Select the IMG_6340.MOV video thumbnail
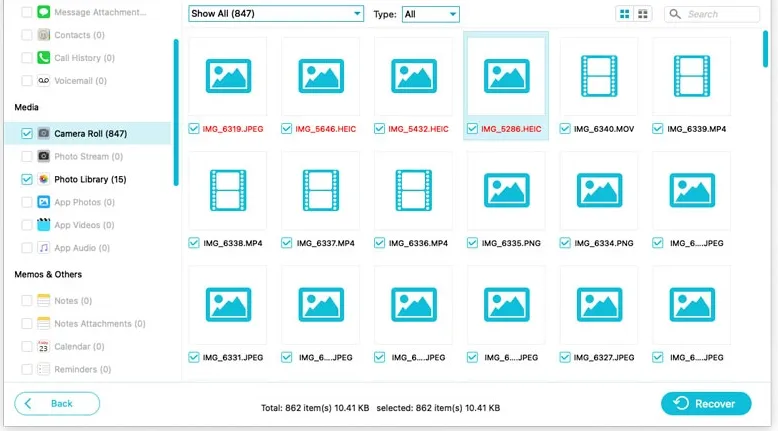This screenshot has height=431, width=778. coord(599,76)
